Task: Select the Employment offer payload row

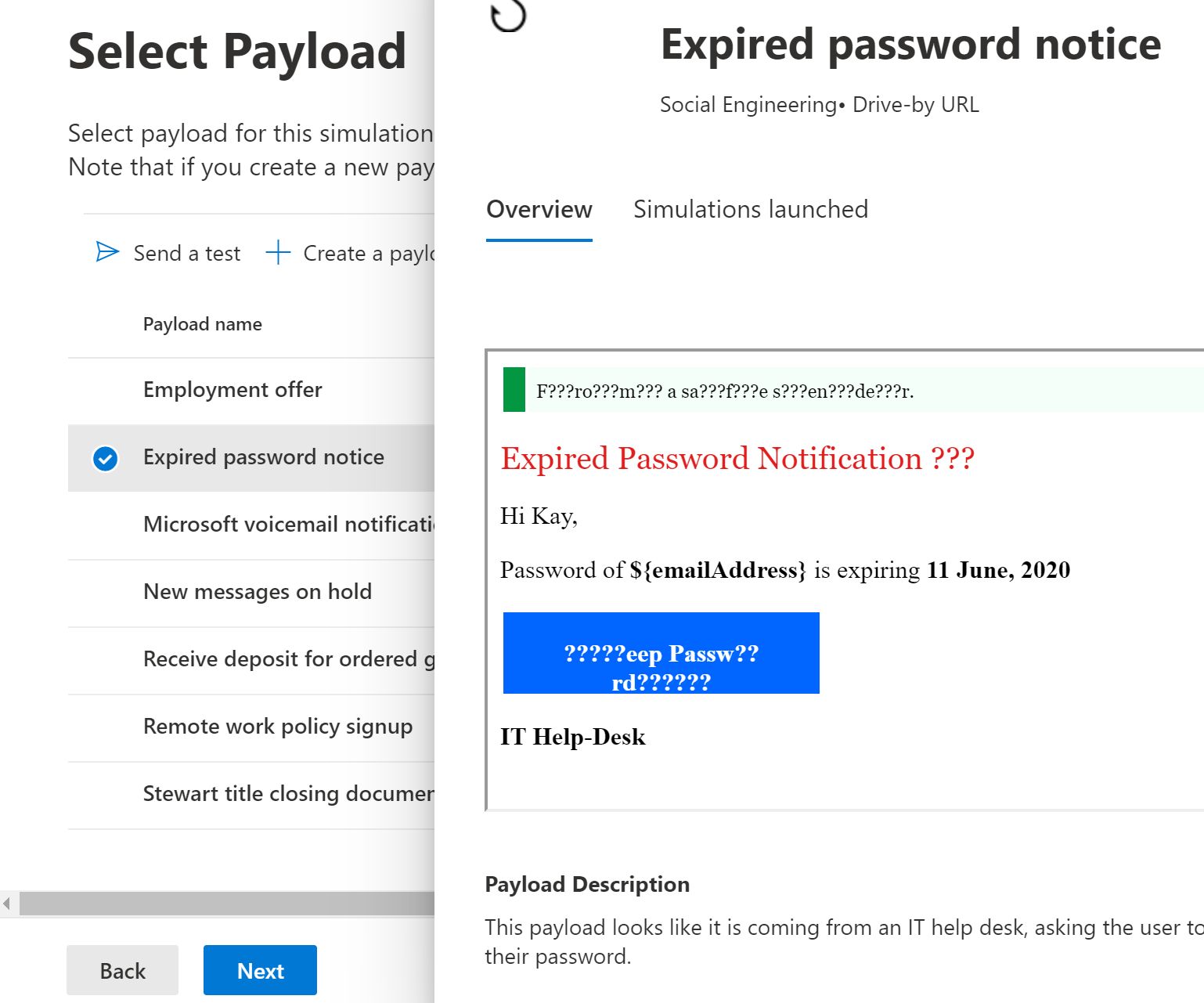Action: click(x=233, y=390)
